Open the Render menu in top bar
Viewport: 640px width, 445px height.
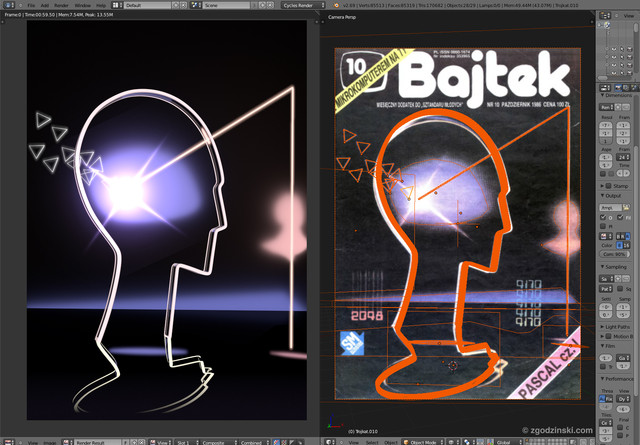click(x=61, y=5)
